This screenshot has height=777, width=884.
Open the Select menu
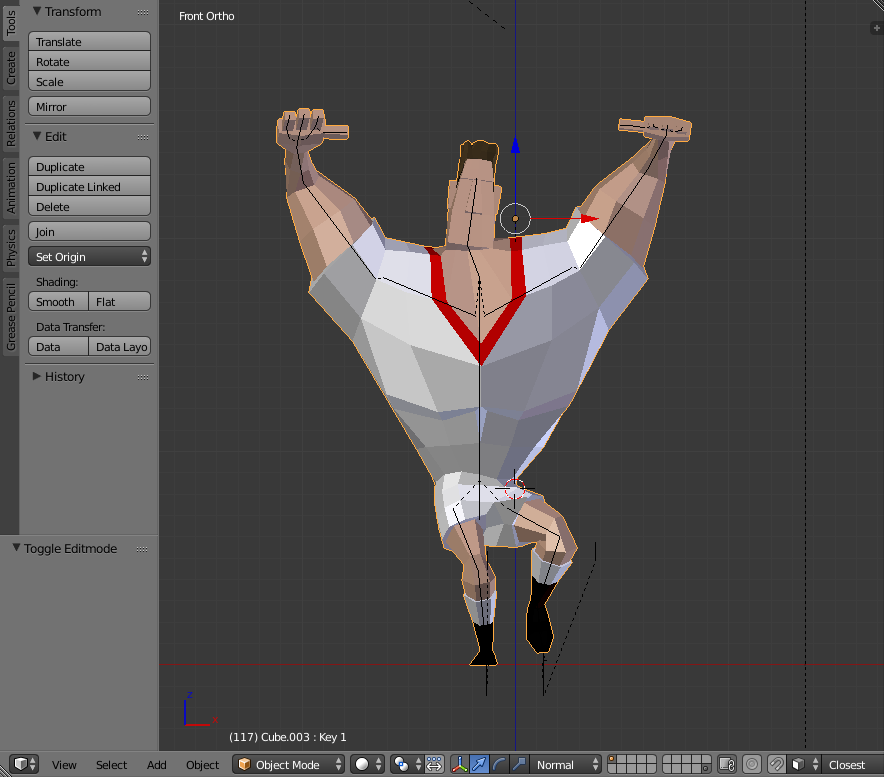111,765
